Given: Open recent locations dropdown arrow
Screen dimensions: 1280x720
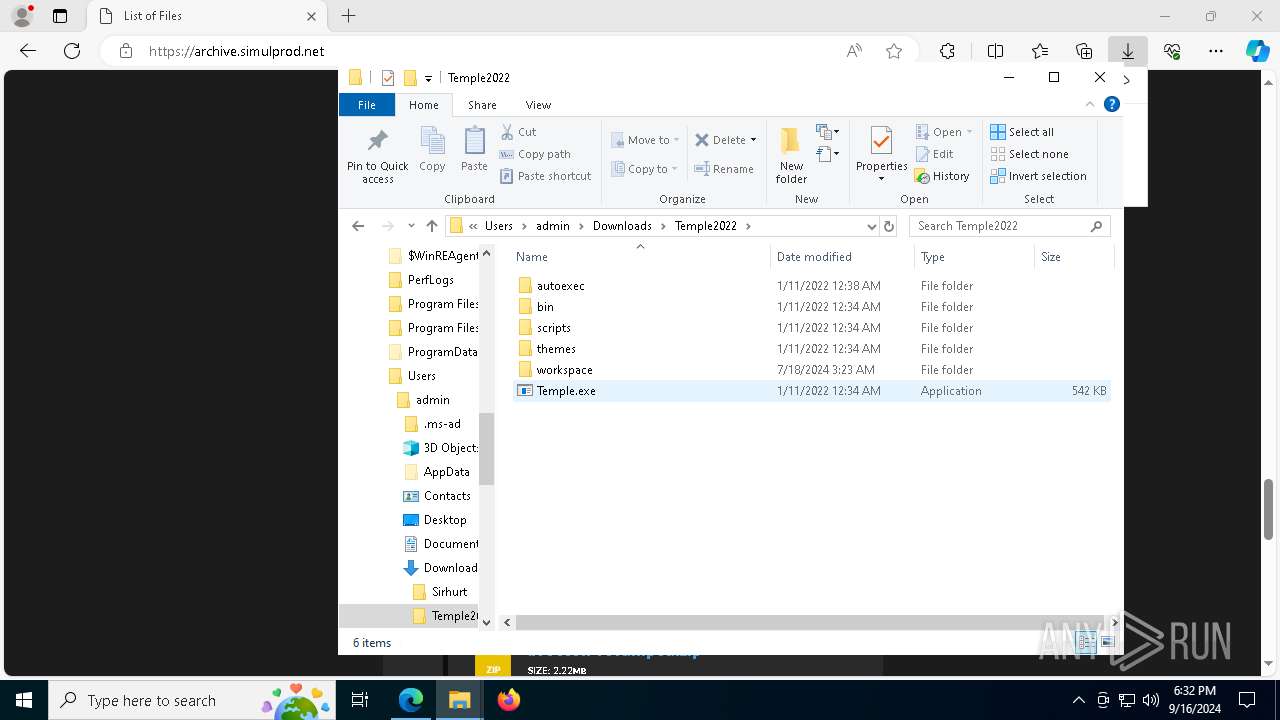Looking at the screenshot, I should pos(411,226).
